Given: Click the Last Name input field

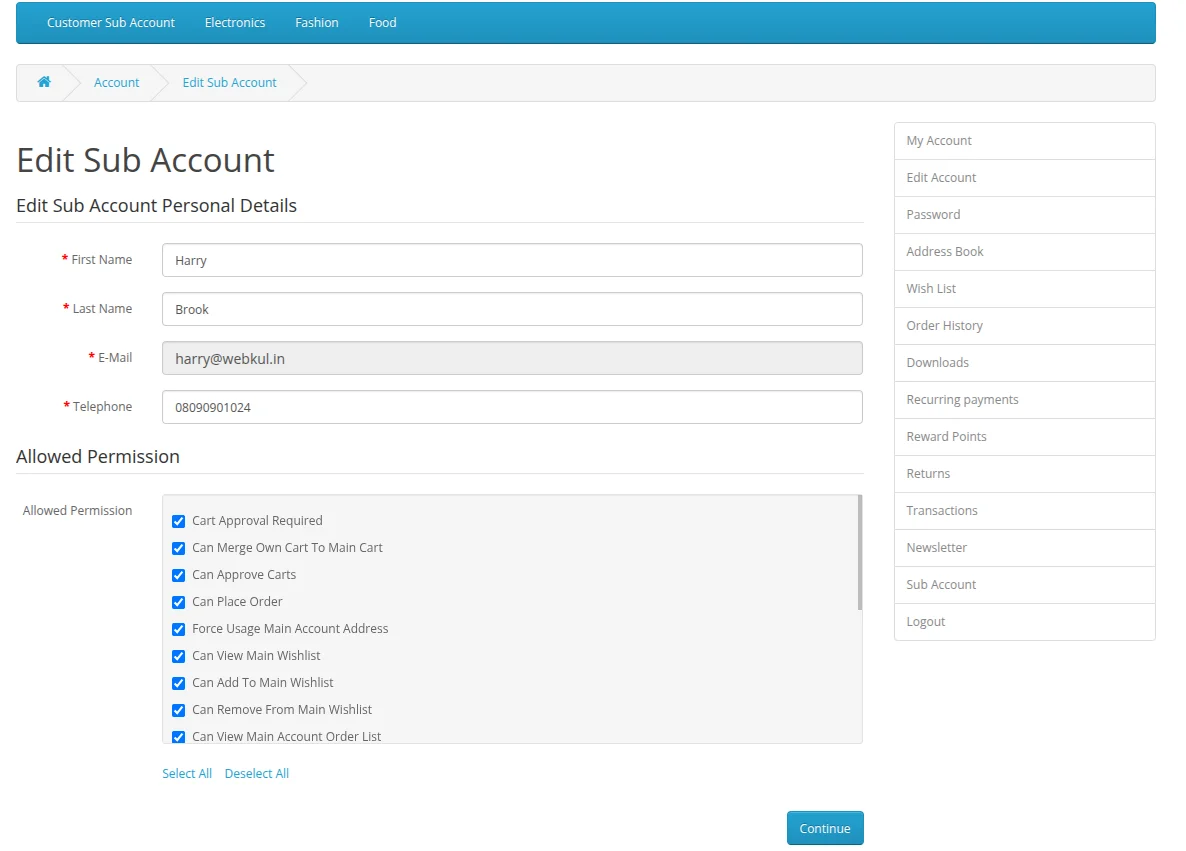Looking at the screenshot, I should [512, 309].
